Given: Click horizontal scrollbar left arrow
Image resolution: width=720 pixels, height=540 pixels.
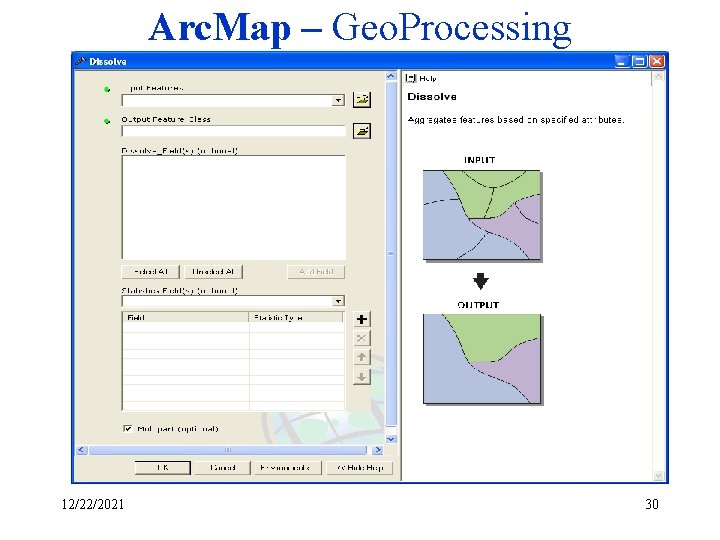Looking at the screenshot, I should 81,450.
